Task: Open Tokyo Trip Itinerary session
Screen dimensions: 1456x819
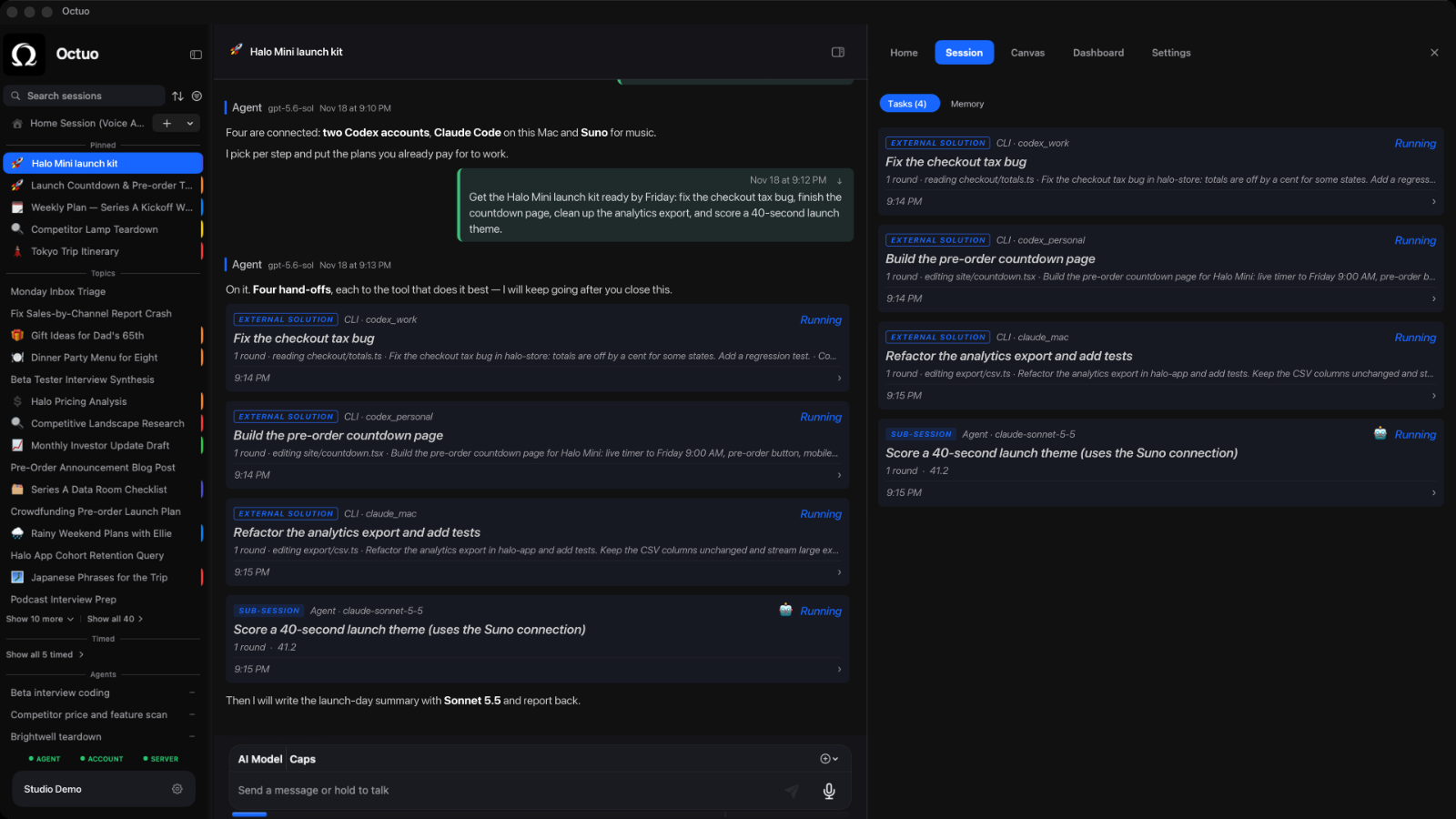Action: coord(104,252)
